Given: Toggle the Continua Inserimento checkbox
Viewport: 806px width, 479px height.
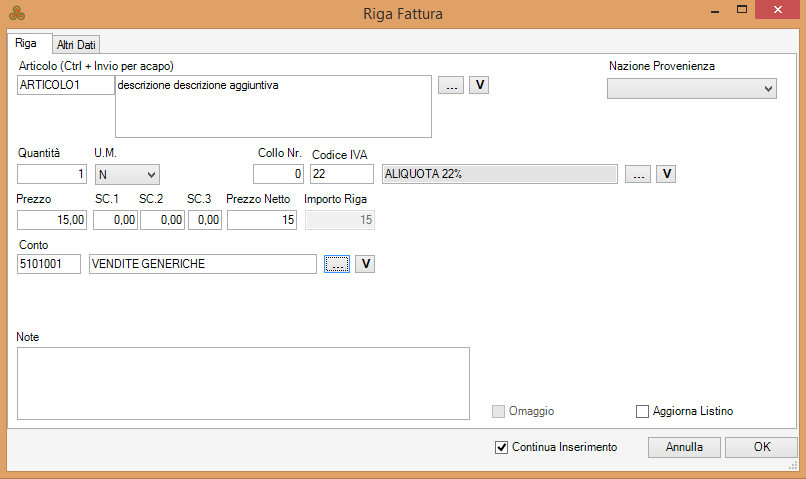Looking at the screenshot, I should [502, 447].
